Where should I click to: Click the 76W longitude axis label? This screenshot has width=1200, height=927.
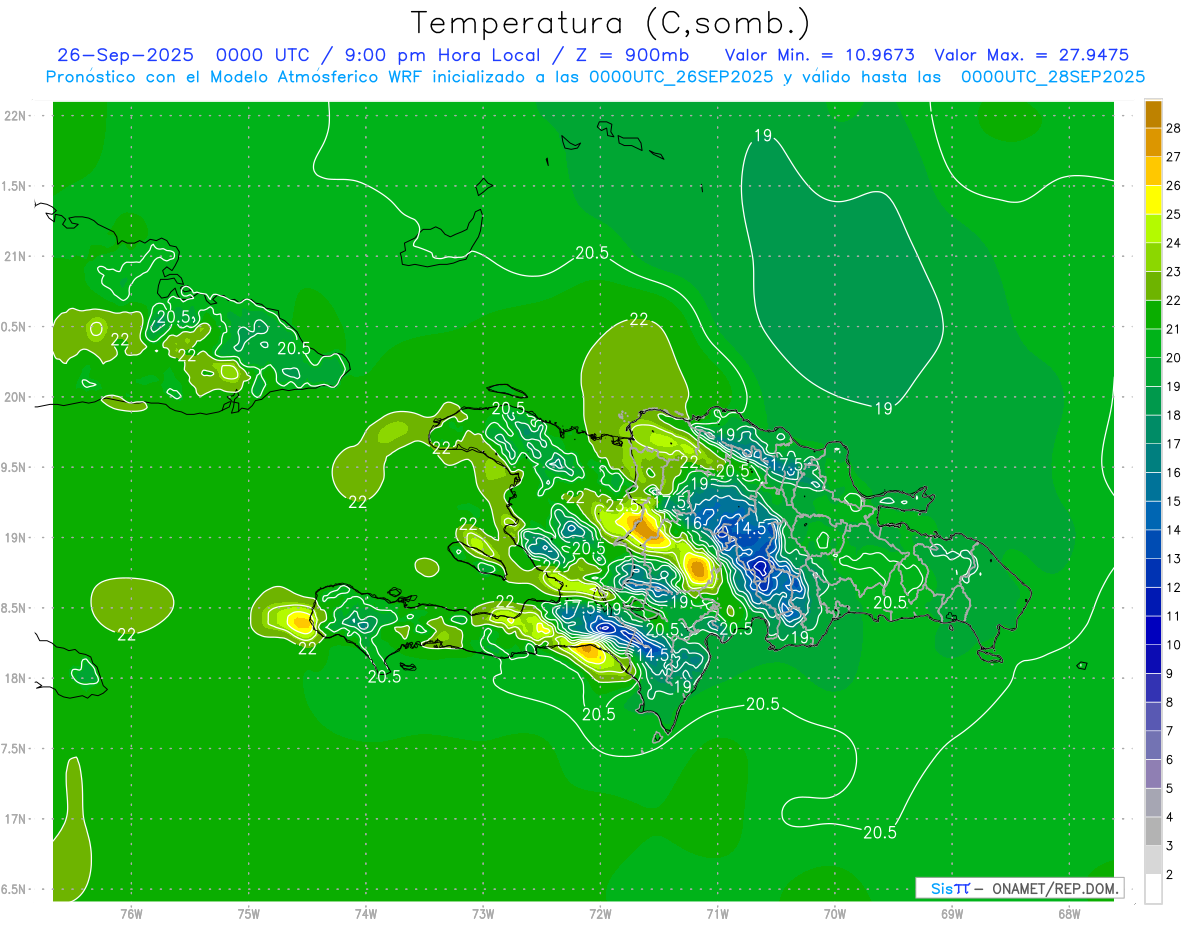click(x=131, y=913)
